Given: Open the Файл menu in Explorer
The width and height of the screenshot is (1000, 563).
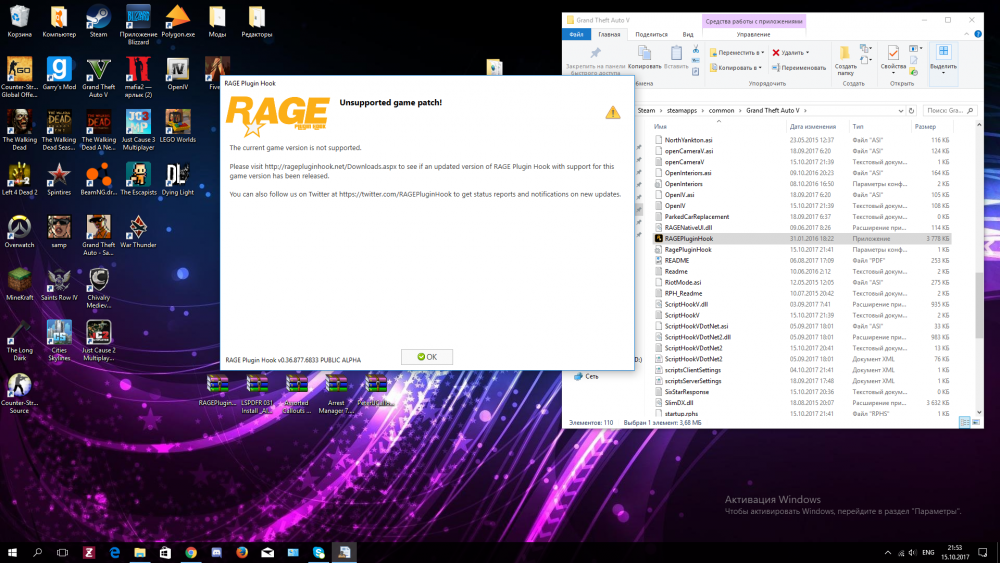Looking at the screenshot, I should coord(576,34).
